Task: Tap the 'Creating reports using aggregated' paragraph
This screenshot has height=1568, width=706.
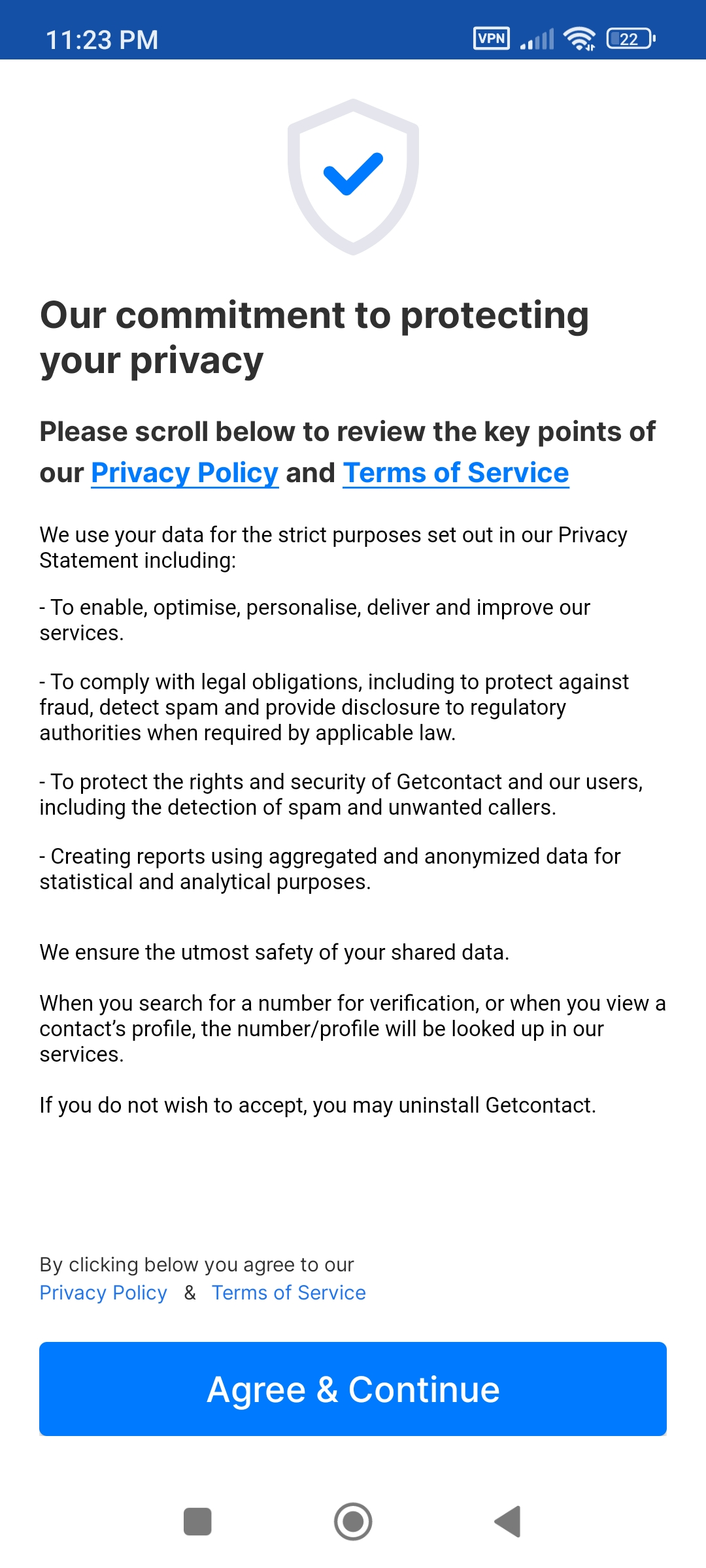Action: click(x=330, y=869)
